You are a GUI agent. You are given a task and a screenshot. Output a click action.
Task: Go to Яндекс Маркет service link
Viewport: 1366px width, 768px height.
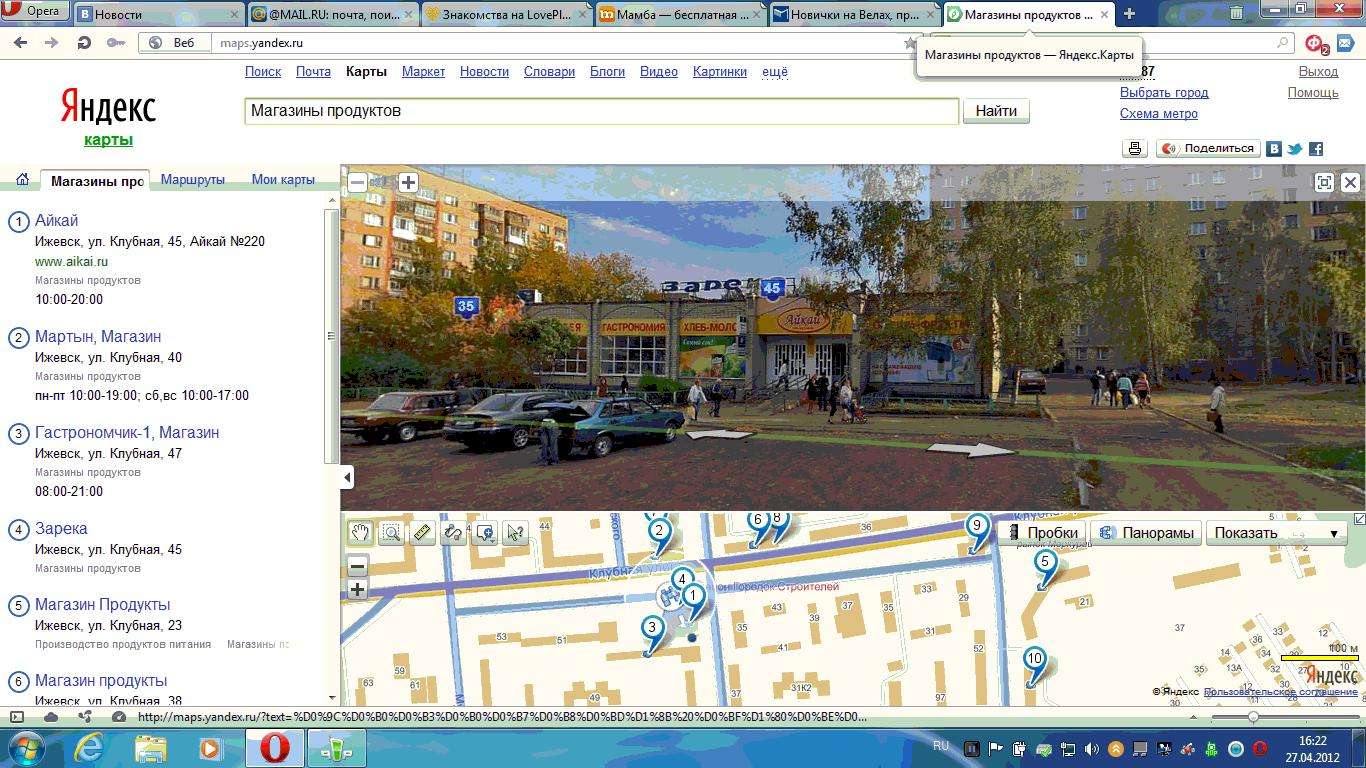point(423,72)
